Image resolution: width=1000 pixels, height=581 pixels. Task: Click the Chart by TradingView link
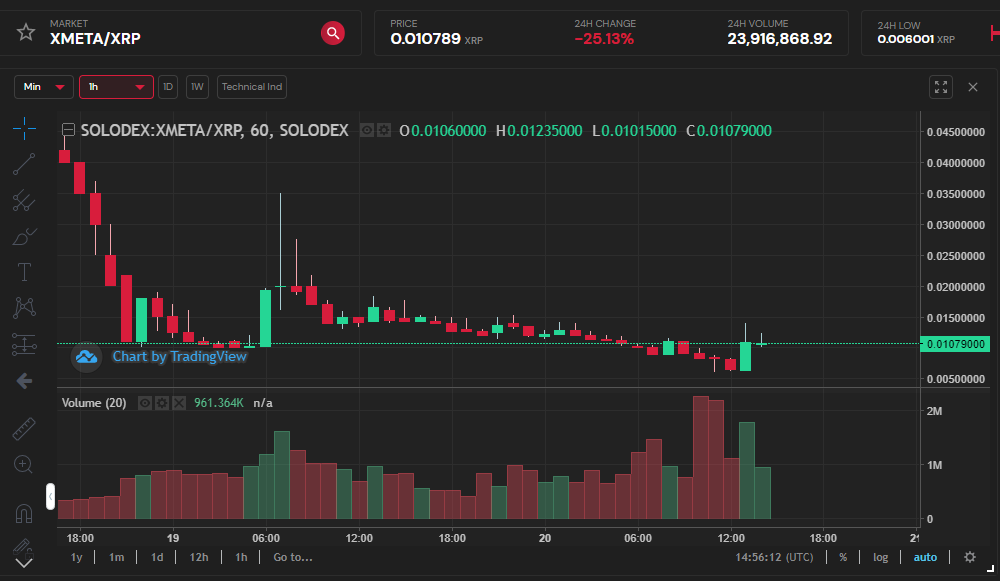(180, 356)
